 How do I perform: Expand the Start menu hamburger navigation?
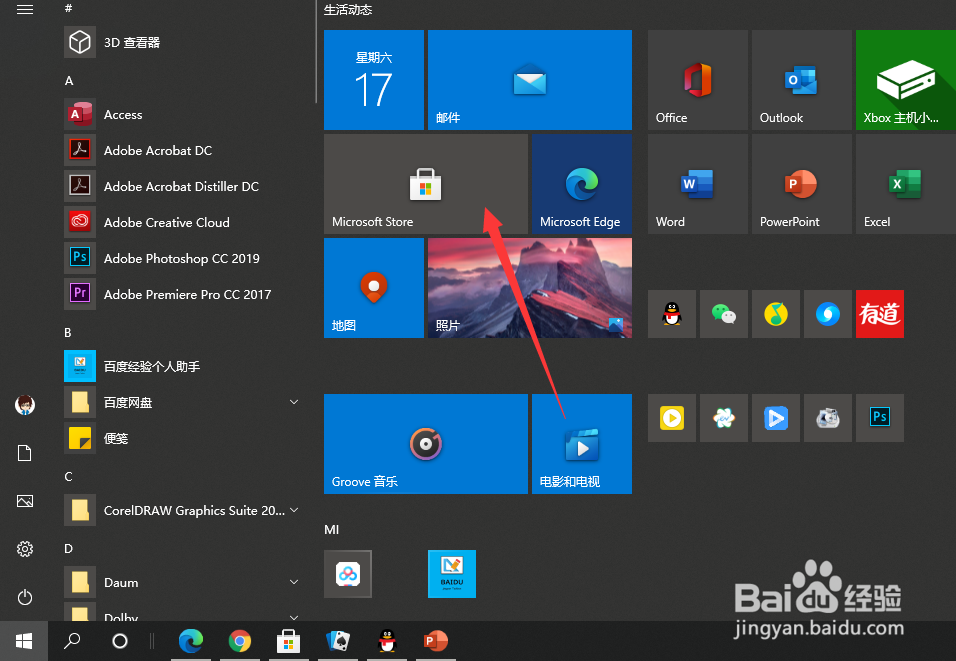24,9
